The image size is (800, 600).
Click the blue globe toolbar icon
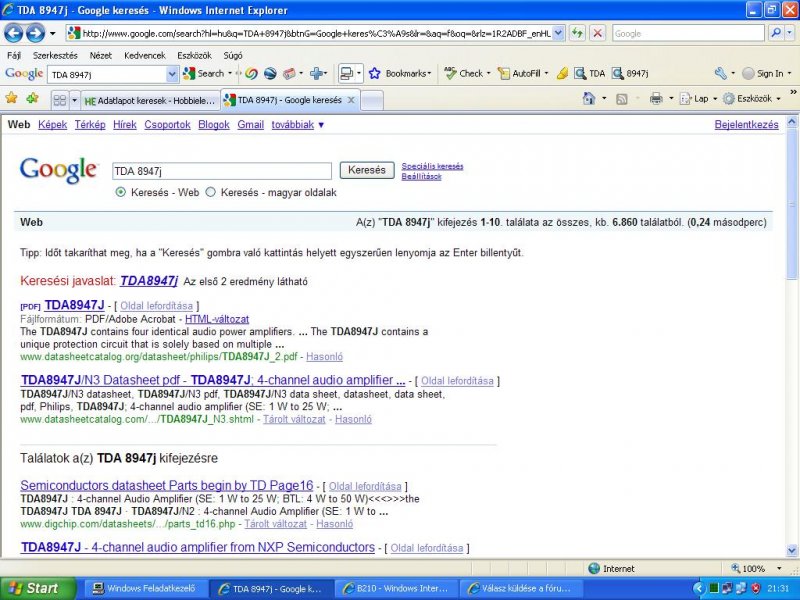270,74
